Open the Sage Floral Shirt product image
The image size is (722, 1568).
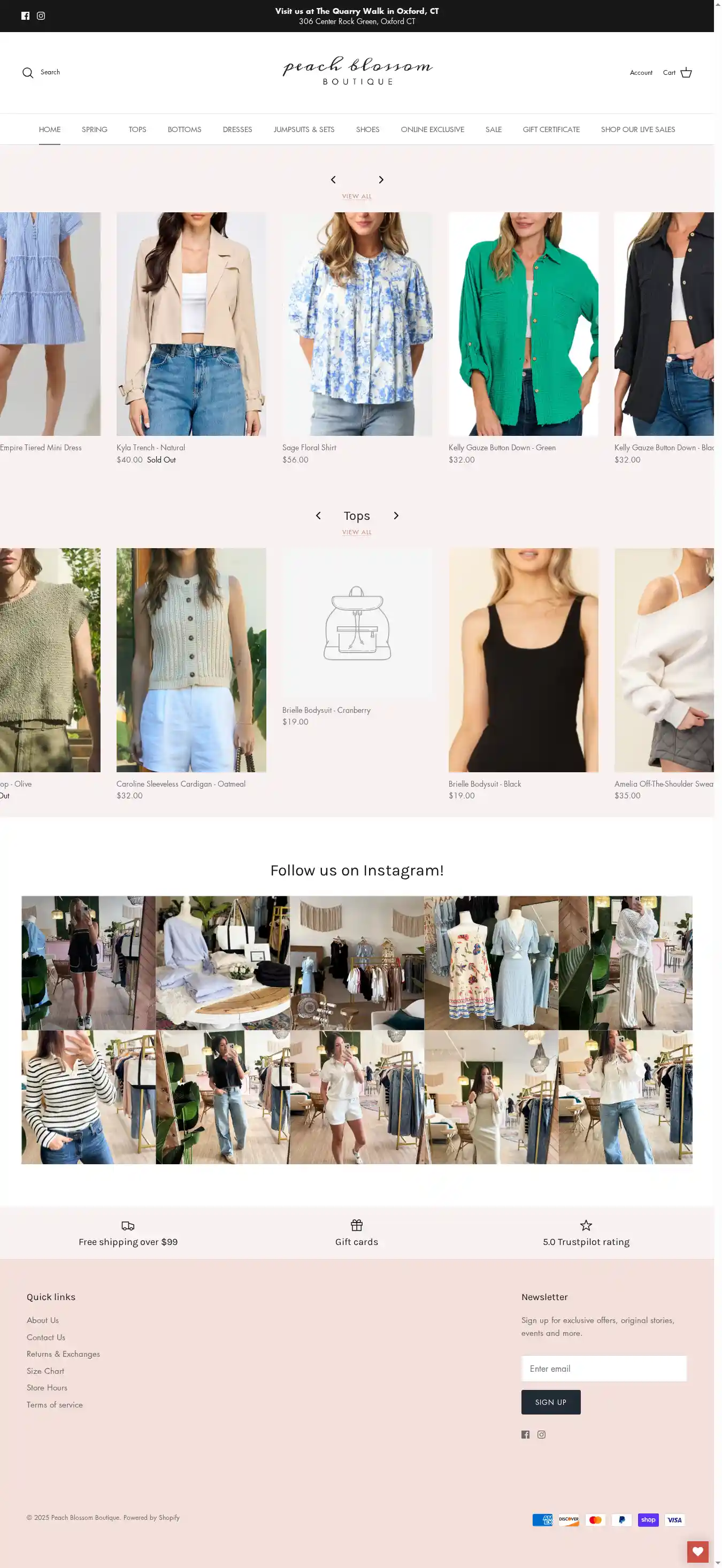click(x=357, y=324)
